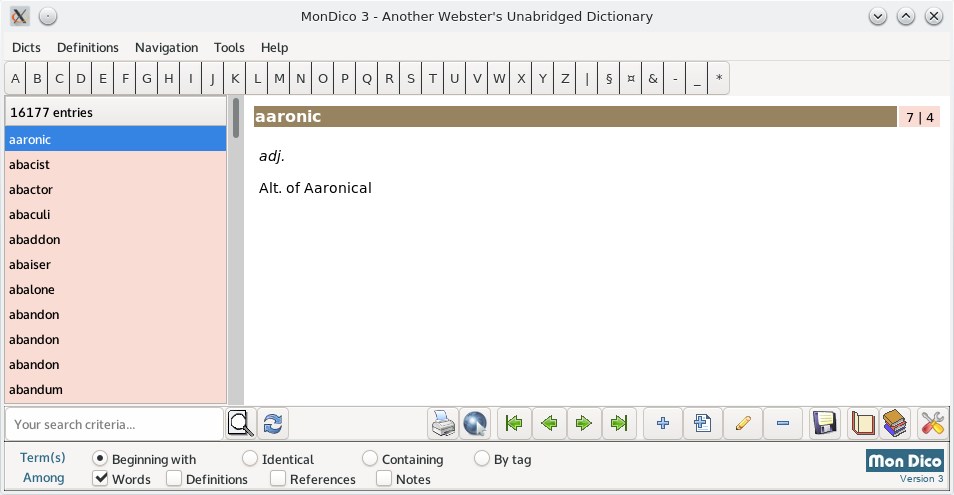954x495 pixels.
Task: Remove the entry with minus icon
Action: [783, 423]
